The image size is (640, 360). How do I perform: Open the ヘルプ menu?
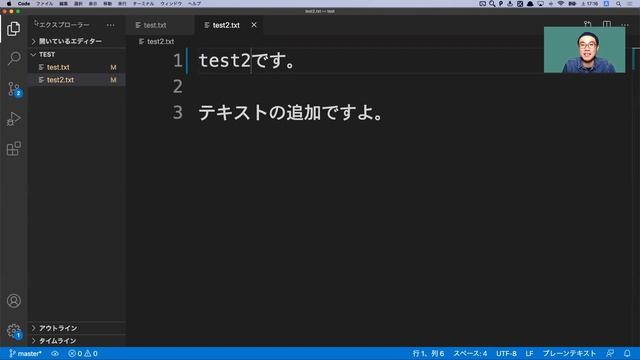click(194, 4)
